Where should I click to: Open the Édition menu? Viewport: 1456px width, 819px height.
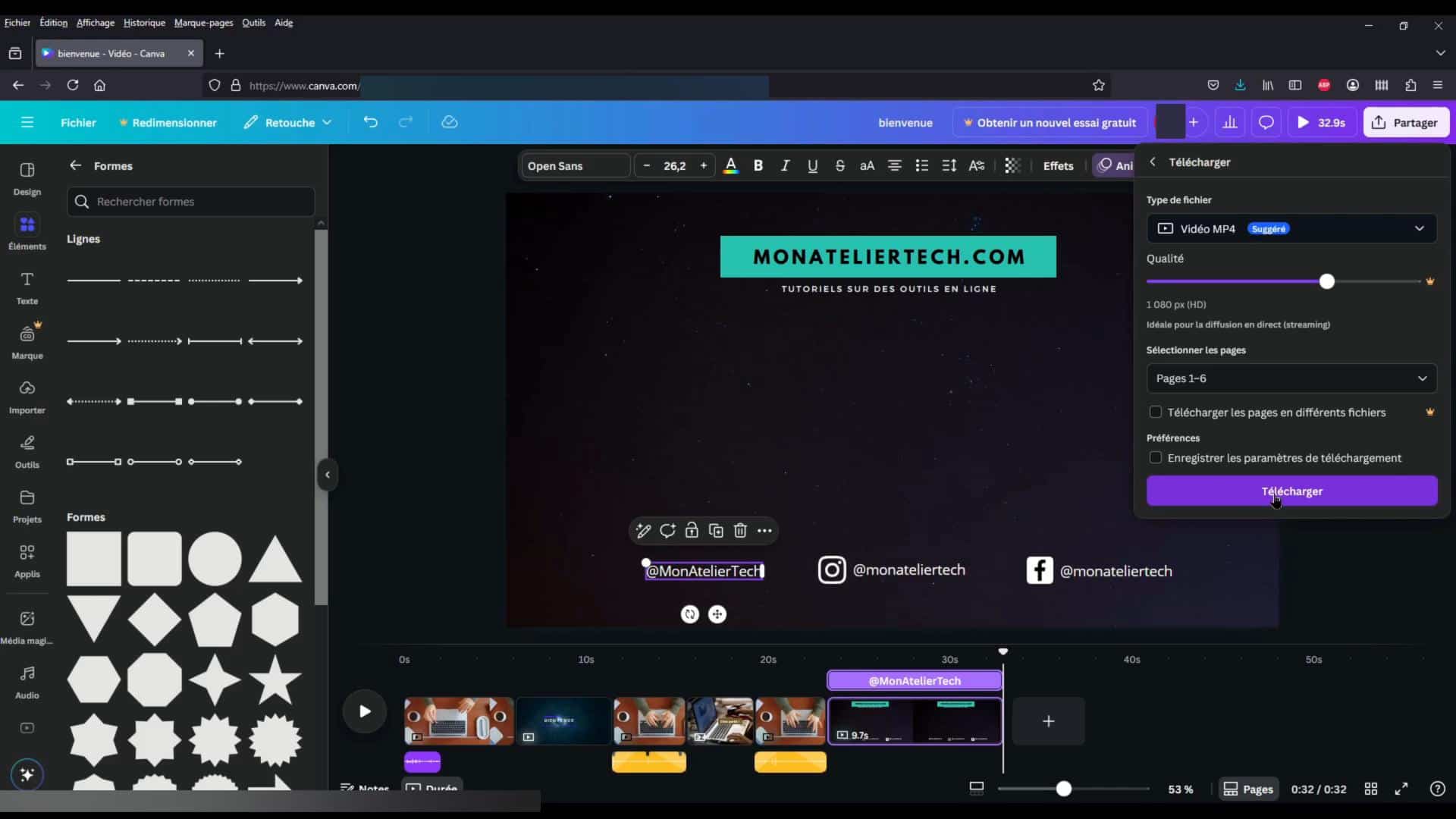(x=53, y=23)
